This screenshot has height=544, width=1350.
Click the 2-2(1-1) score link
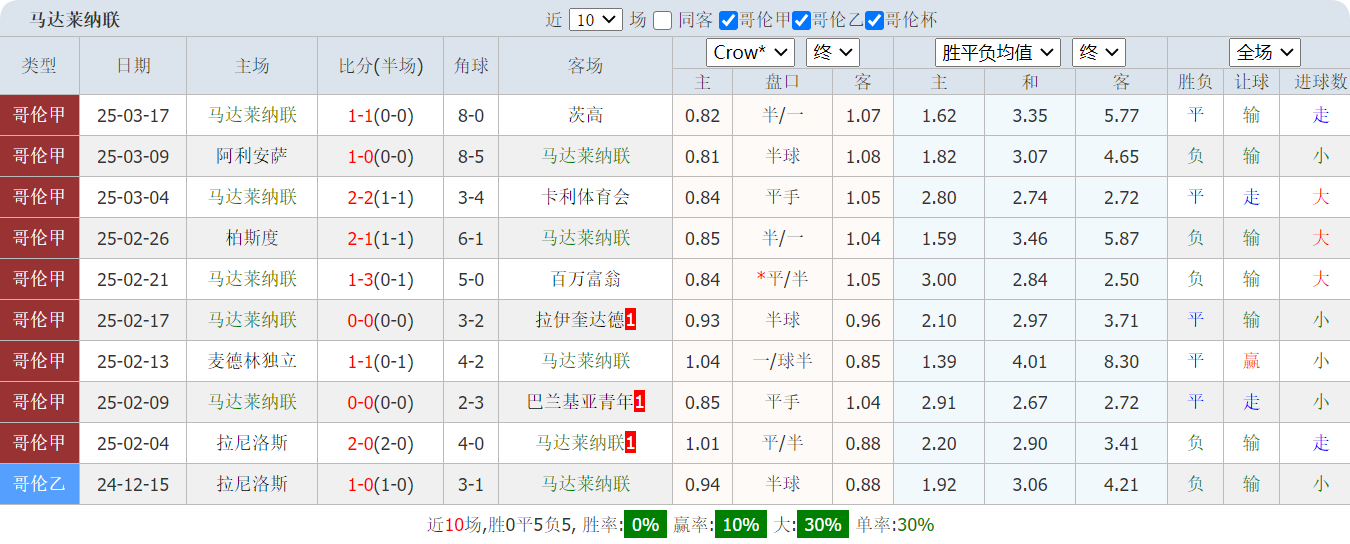point(380,197)
